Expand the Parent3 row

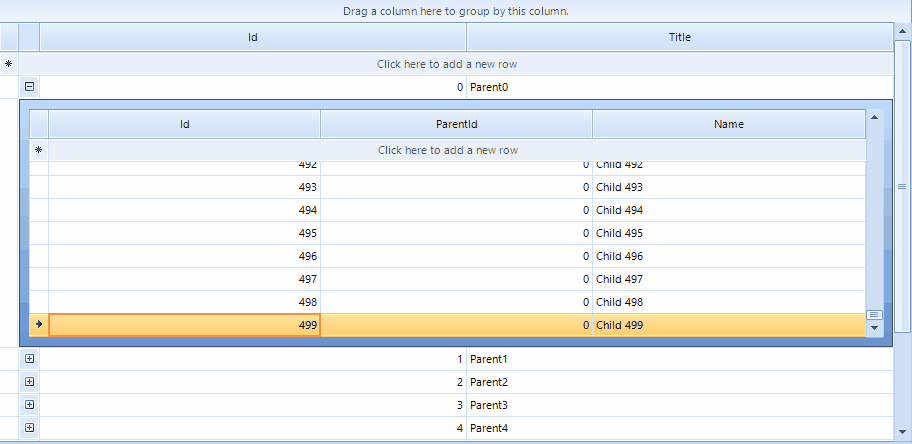tap(29, 405)
